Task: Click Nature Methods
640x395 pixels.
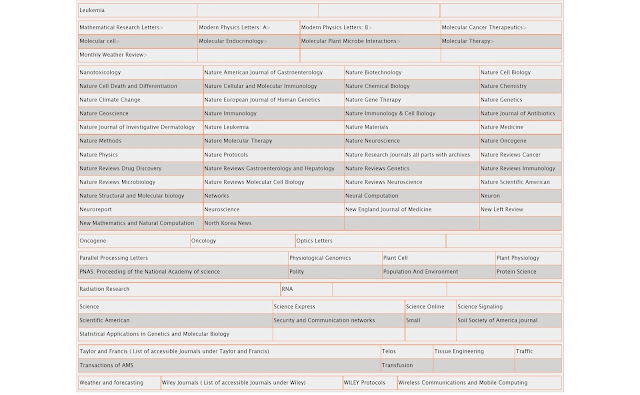Action: 100,141
